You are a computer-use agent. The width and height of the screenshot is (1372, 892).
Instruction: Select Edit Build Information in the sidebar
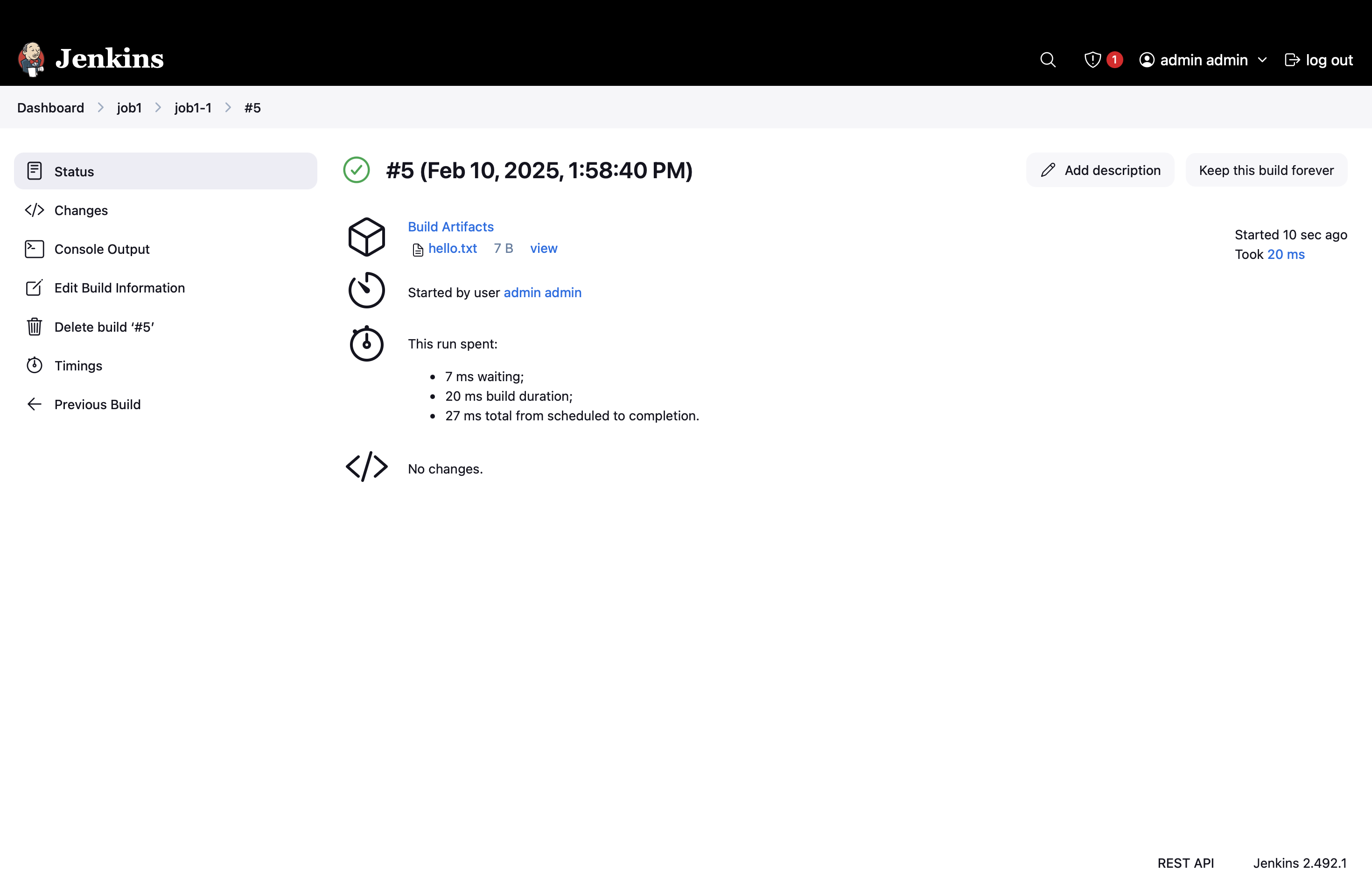click(166, 287)
